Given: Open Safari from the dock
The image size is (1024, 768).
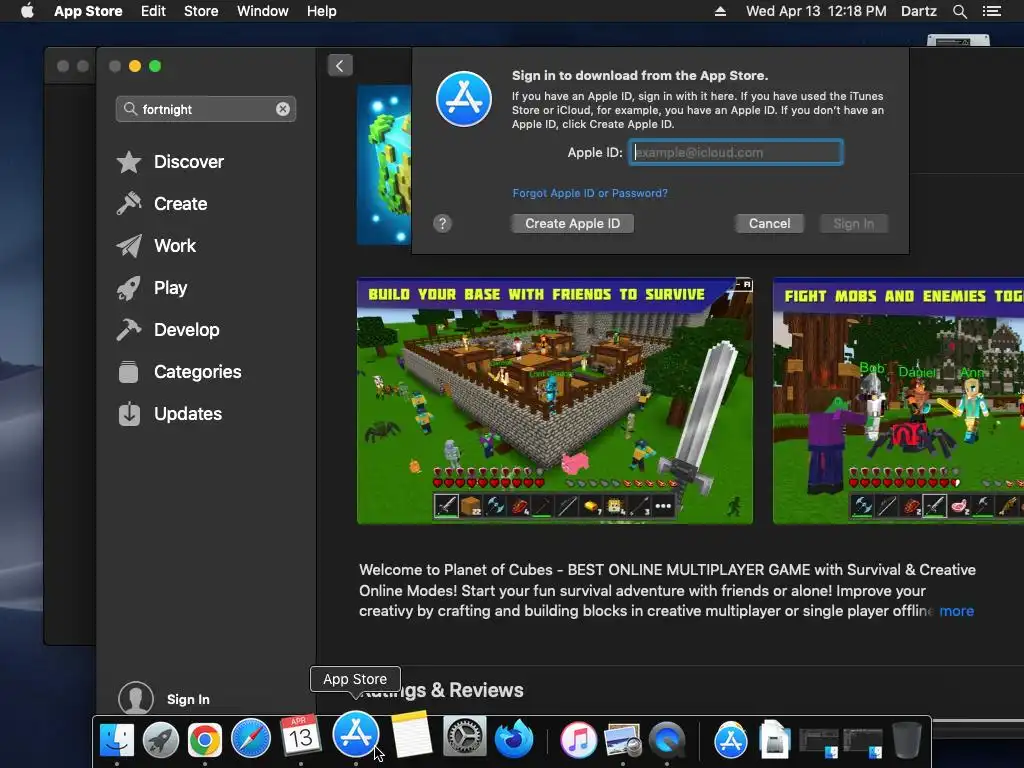Looking at the screenshot, I should 251,739.
